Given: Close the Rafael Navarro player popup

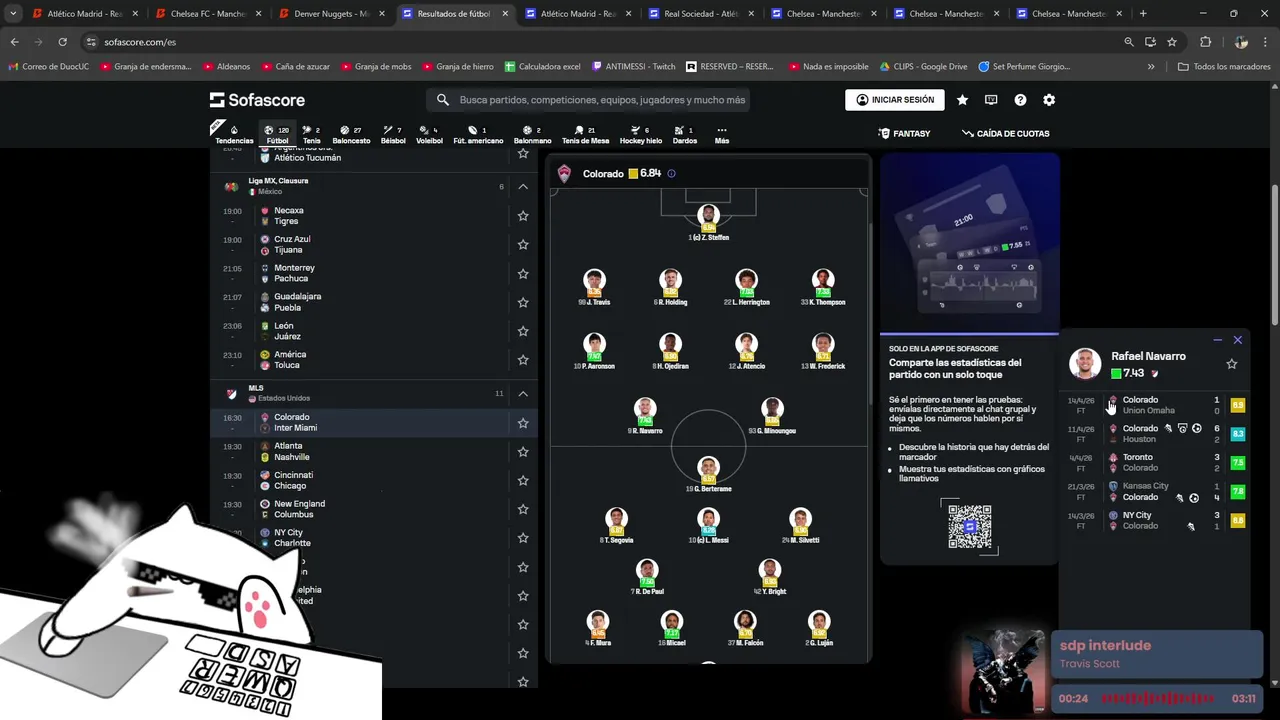Looking at the screenshot, I should pos(1238,340).
